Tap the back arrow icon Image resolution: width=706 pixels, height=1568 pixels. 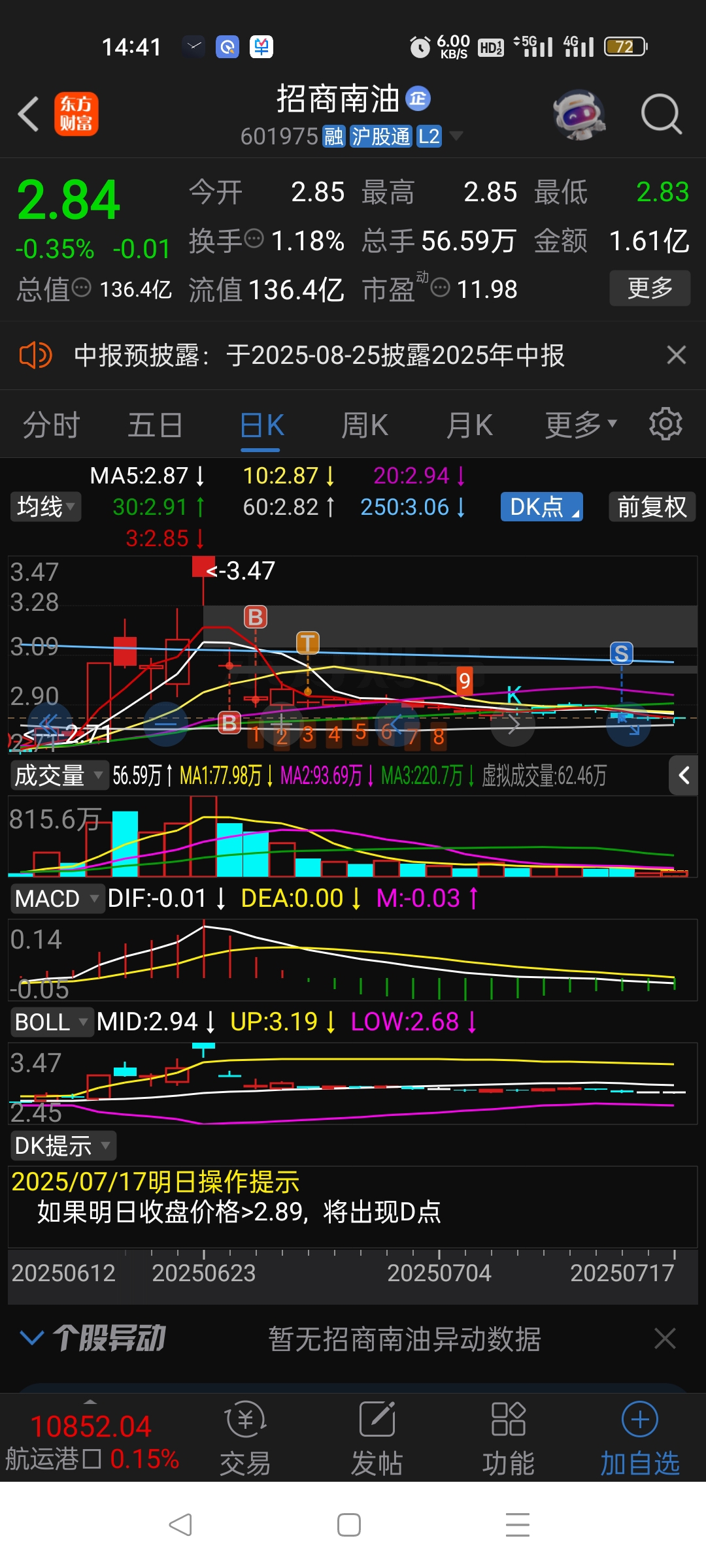tap(29, 114)
